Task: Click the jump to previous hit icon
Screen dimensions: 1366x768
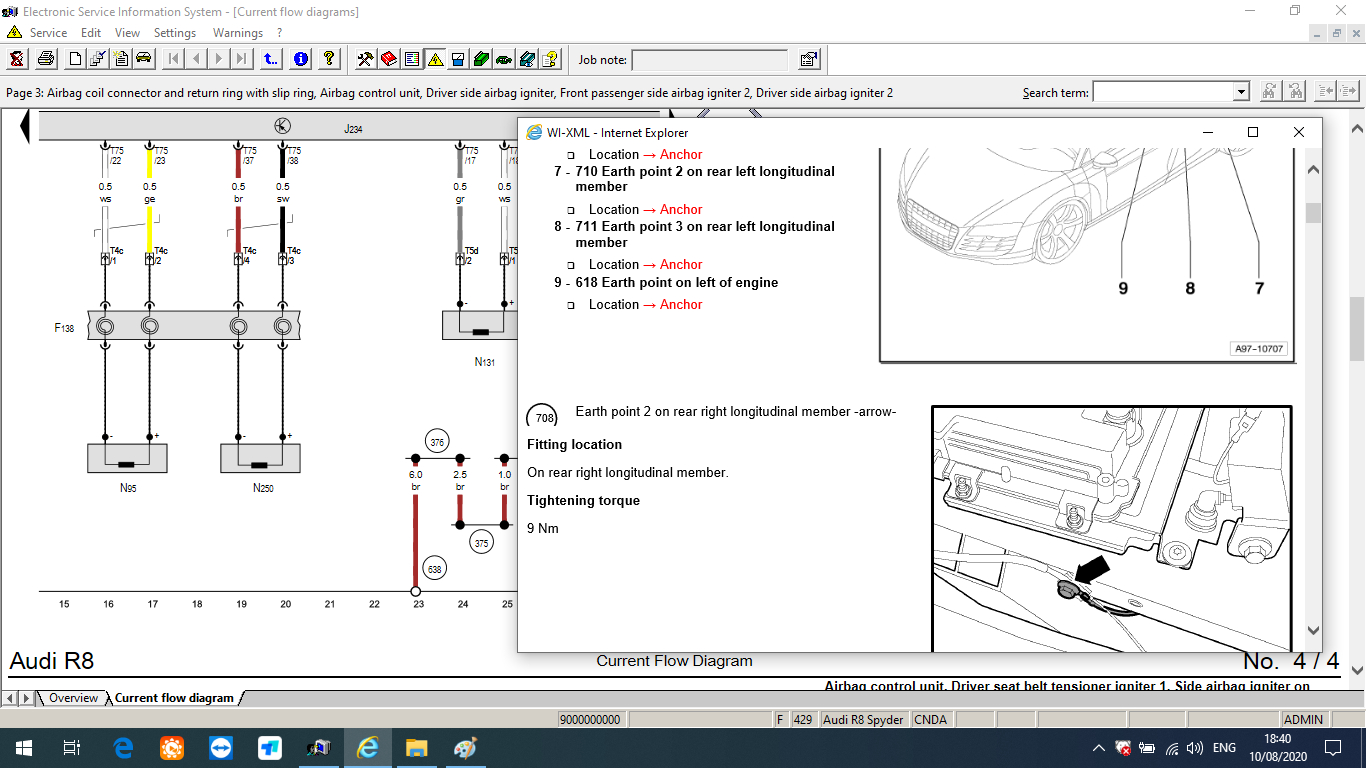Action: (x=1325, y=91)
